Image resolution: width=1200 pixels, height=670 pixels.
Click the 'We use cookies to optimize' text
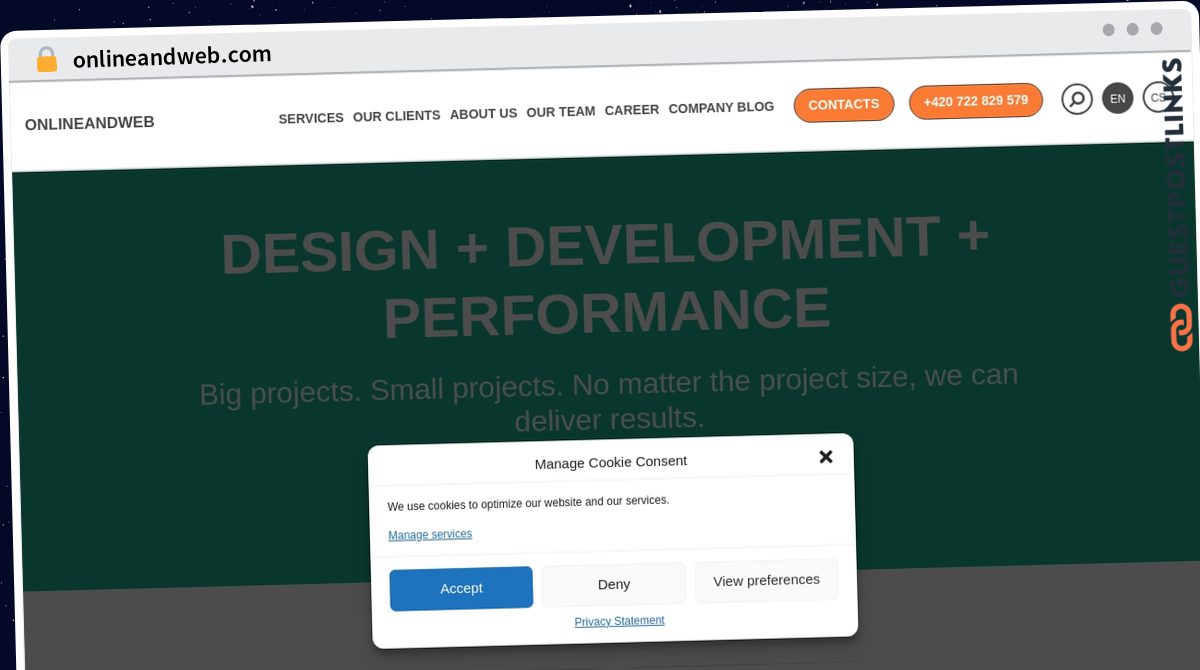[x=528, y=502]
